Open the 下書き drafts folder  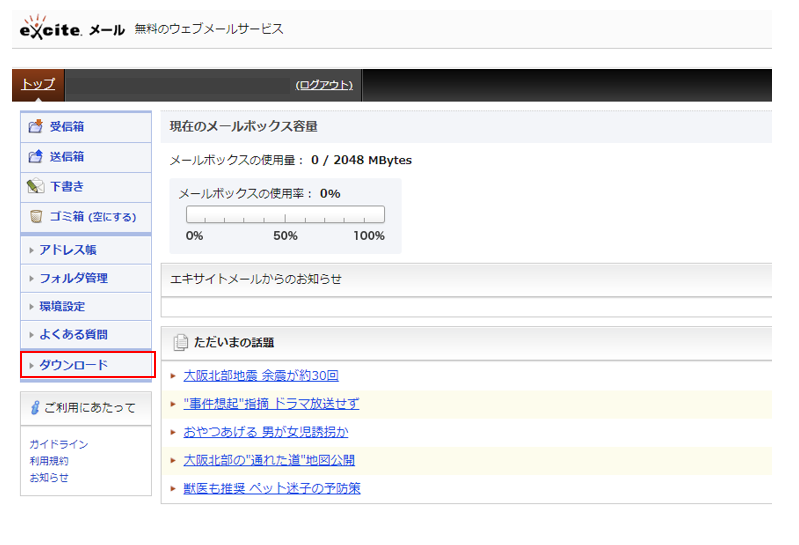pos(67,186)
